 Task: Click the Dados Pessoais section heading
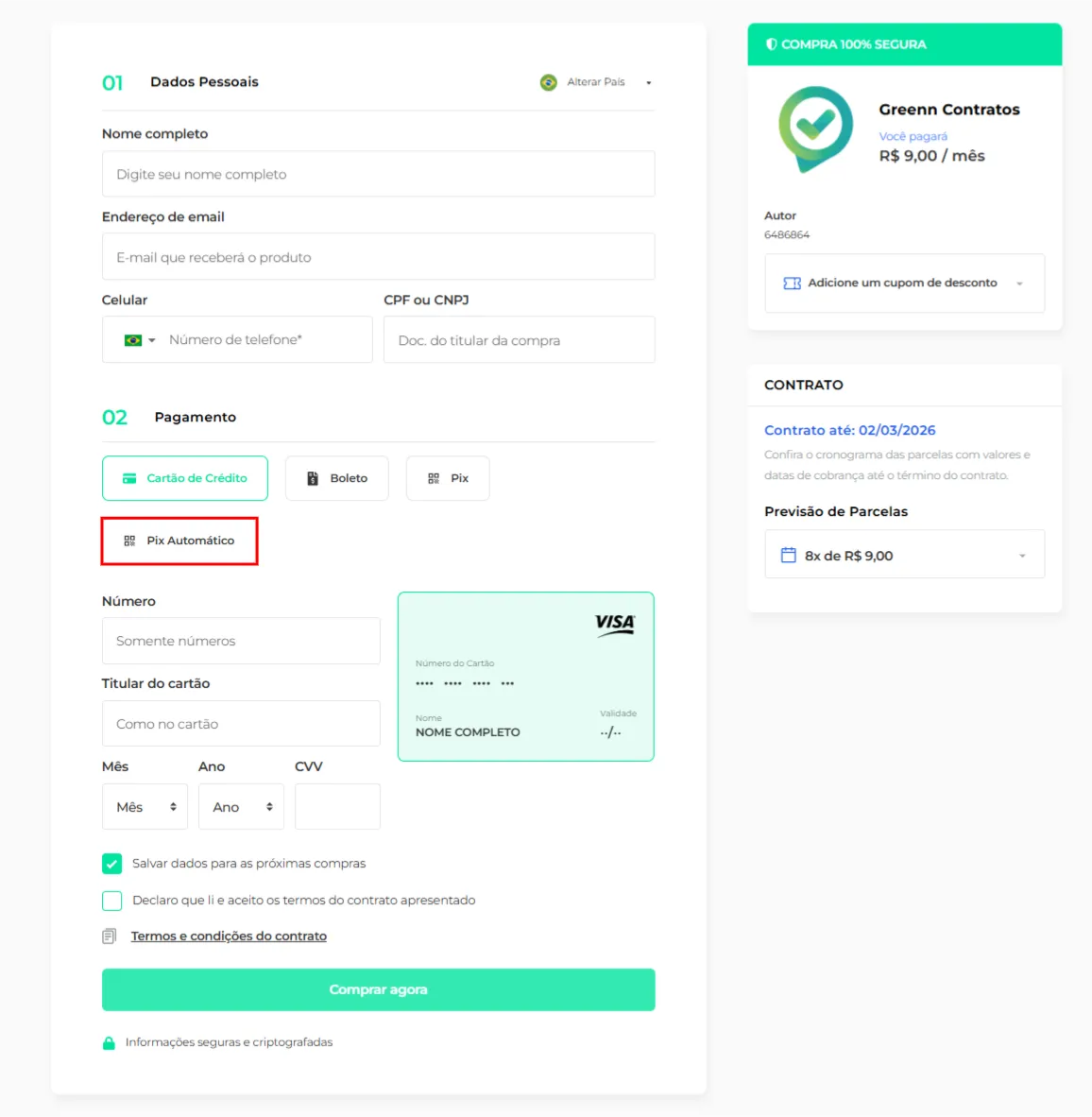(x=204, y=82)
